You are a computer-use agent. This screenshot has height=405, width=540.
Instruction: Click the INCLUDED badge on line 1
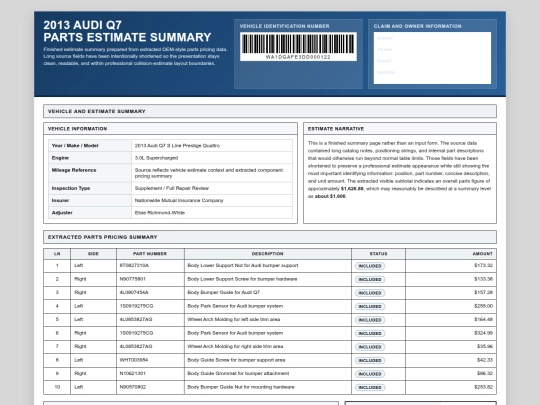point(370,266)
